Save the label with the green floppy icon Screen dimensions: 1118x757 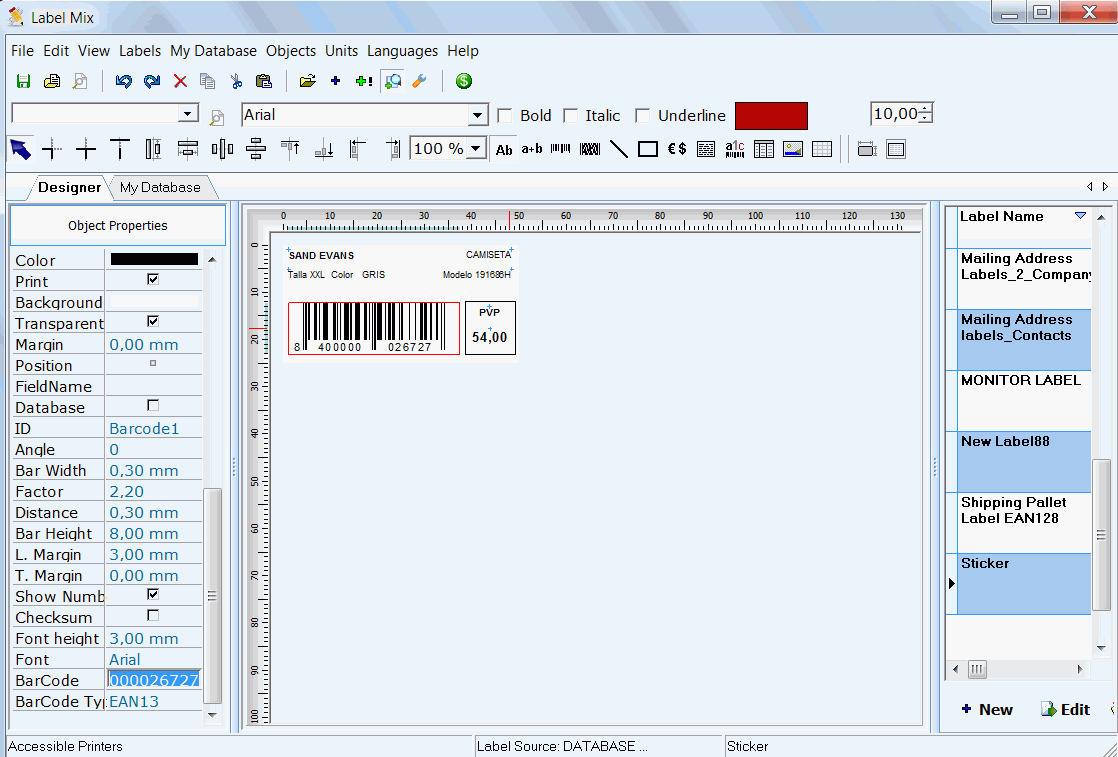[24, 81]
